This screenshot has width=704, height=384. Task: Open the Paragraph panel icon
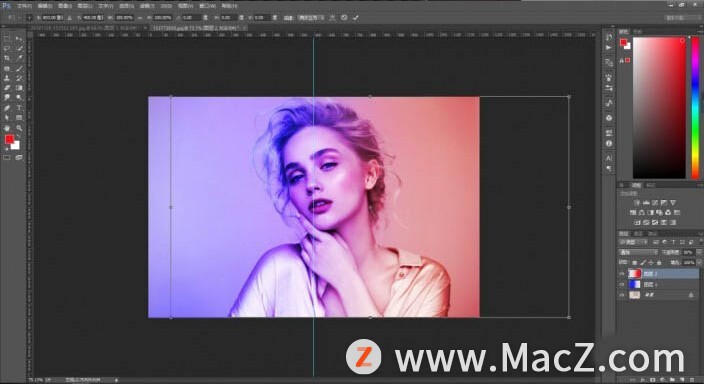pos(609,168)
